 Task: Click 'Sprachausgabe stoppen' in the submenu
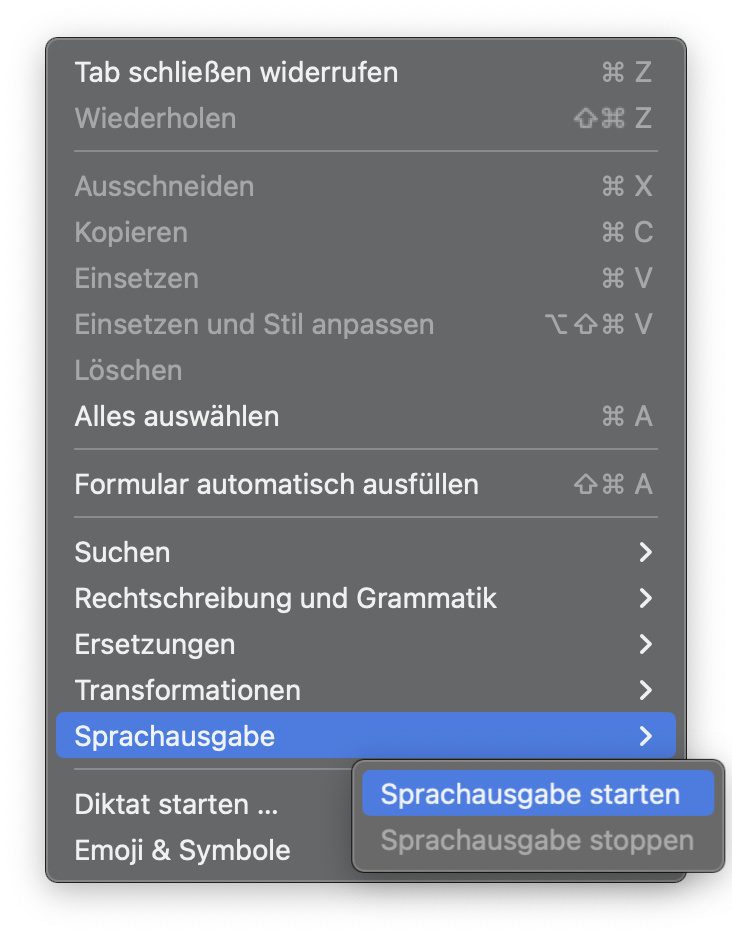[537, 840]
